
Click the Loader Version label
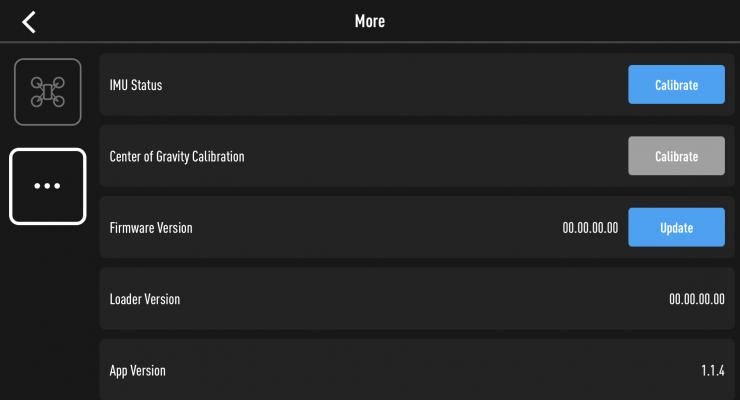coord(145,299)
